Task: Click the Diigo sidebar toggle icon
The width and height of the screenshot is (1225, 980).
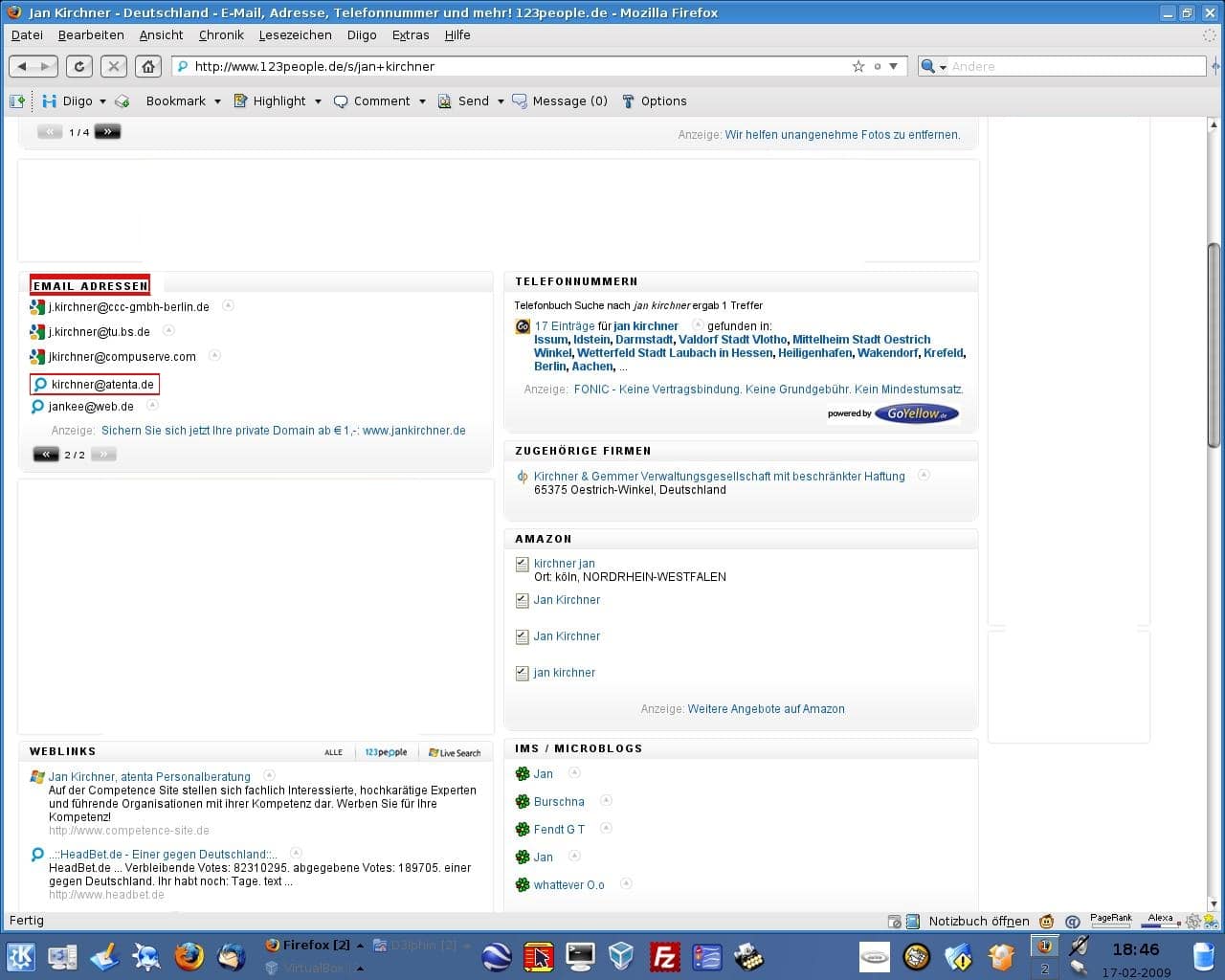Action: click(16, 100)
